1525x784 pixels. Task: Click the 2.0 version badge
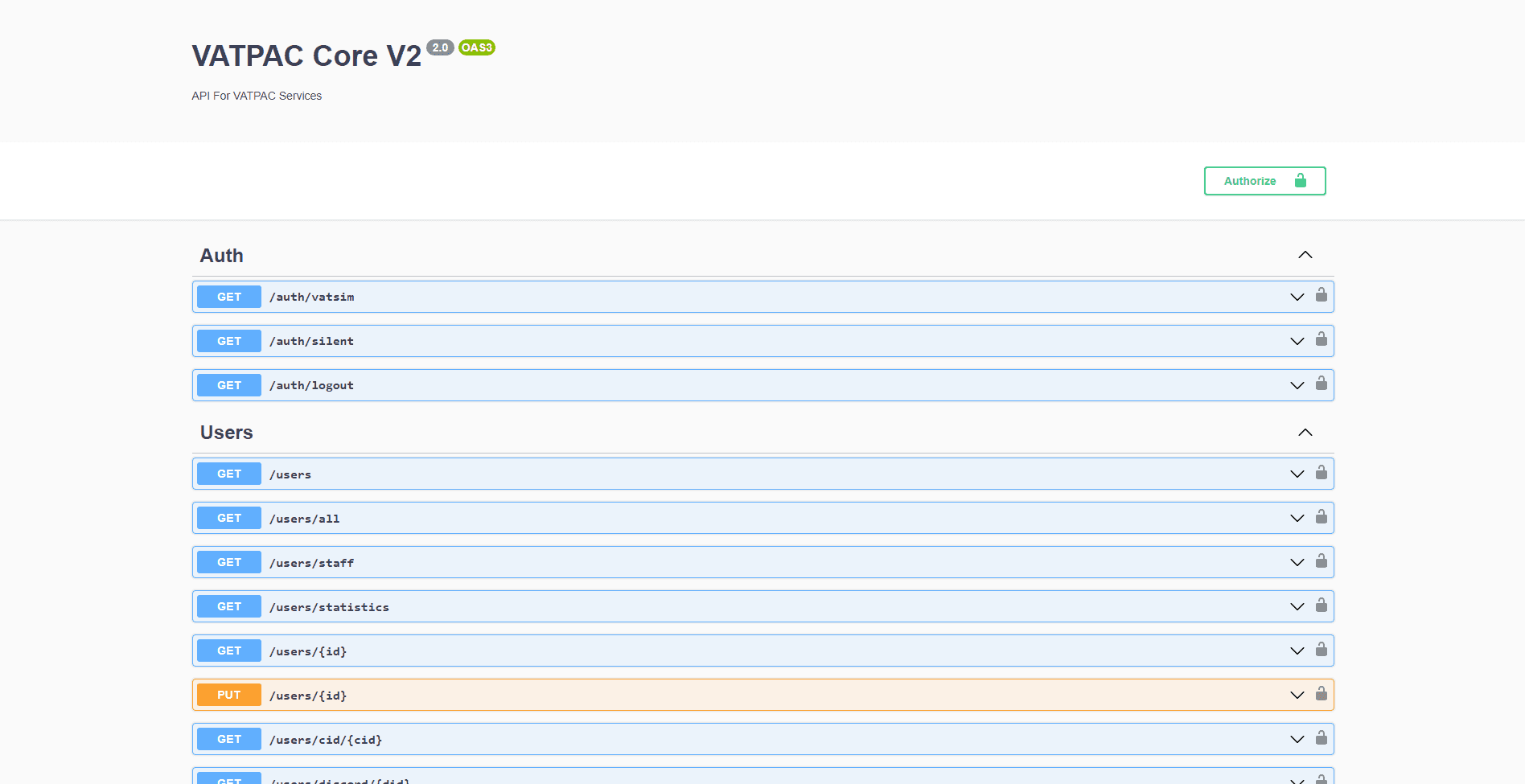(440, 47)
